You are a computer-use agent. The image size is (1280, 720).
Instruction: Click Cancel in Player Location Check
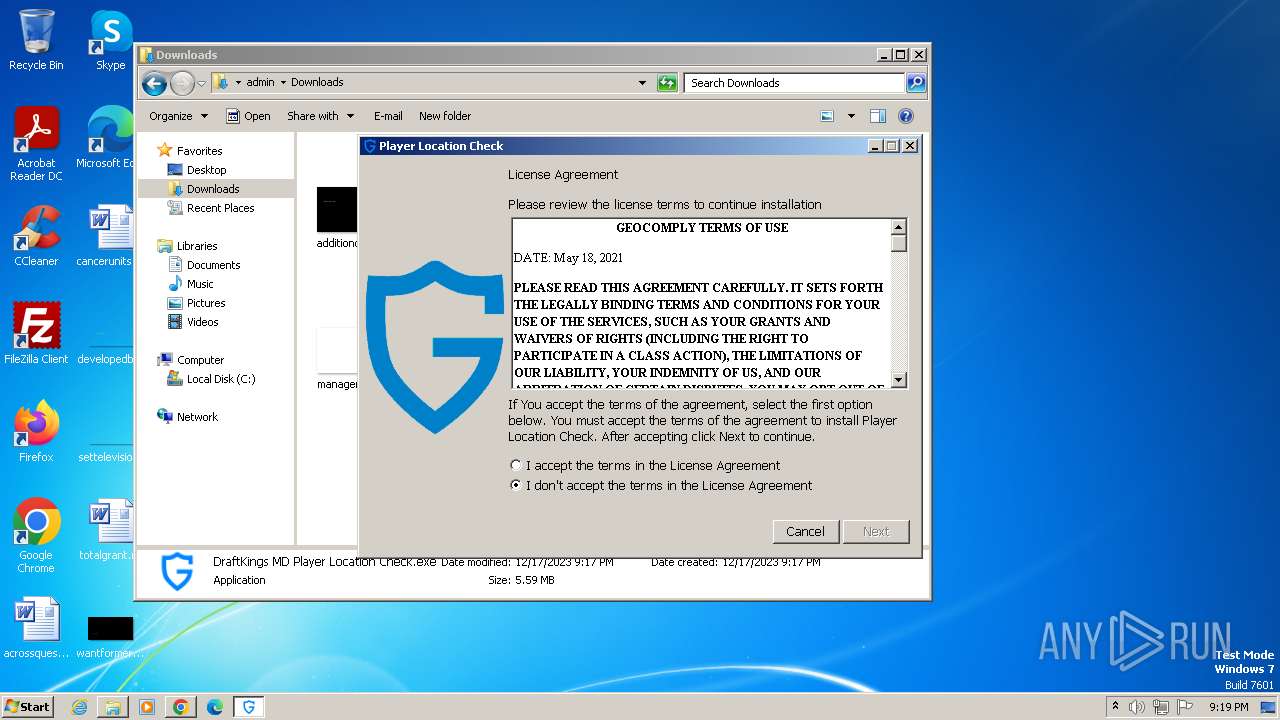pyautogui.click(x=805, y=531)
